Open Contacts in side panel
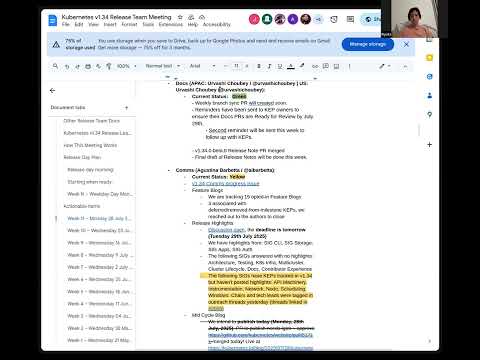The image size is (480, 360). (429, 96)
